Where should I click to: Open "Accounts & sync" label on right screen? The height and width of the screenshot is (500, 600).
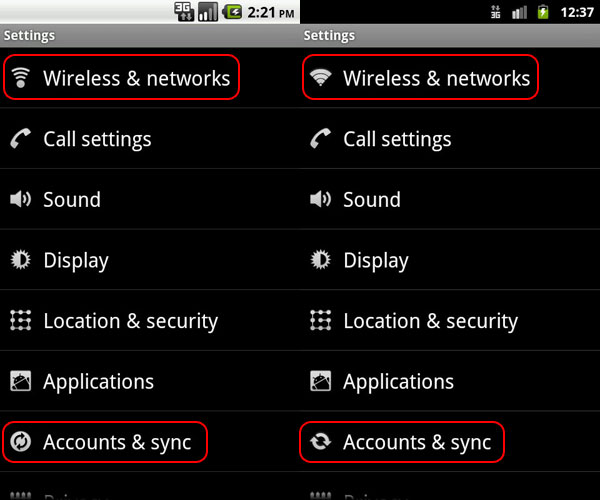click(417, 442)
